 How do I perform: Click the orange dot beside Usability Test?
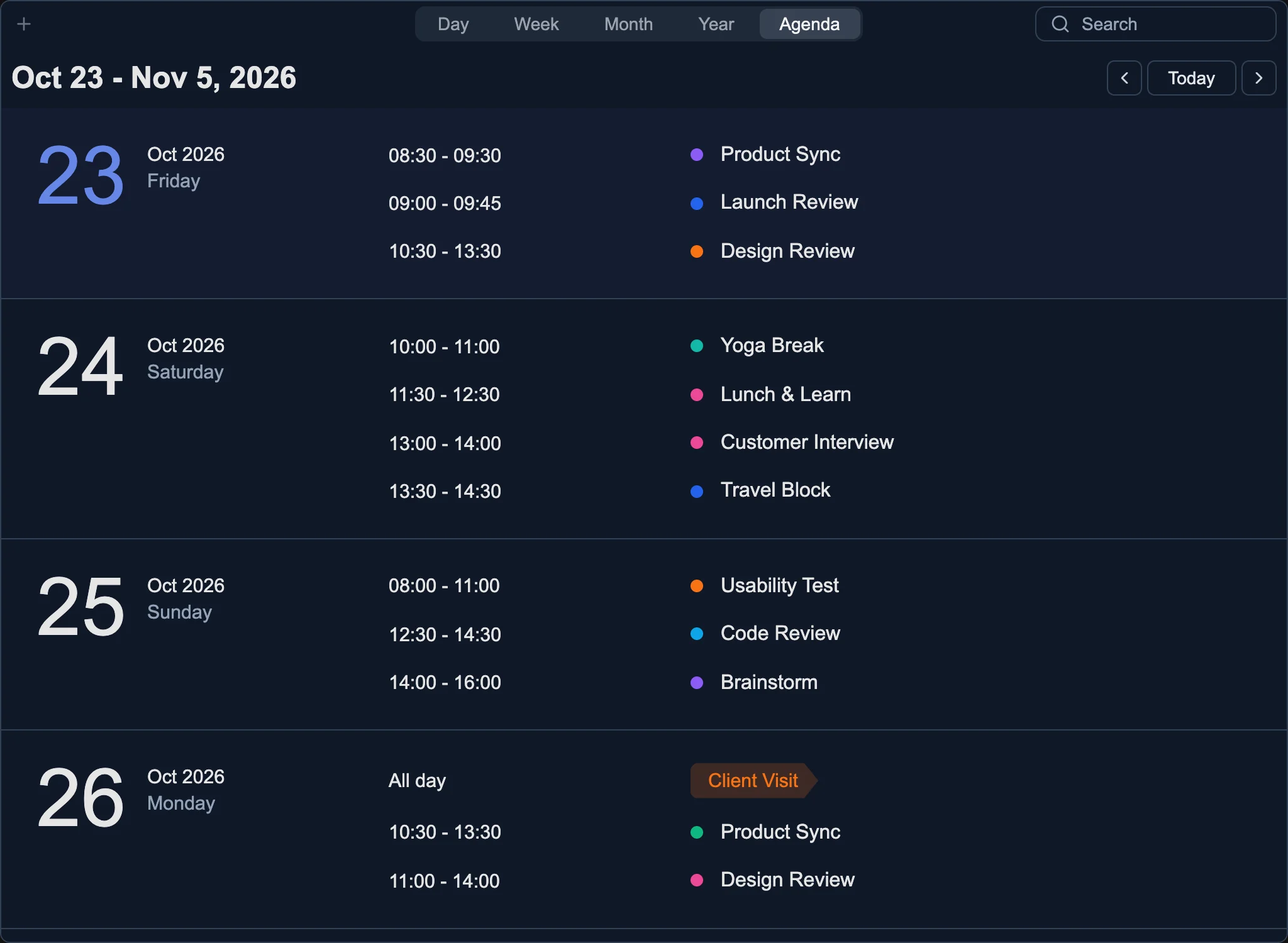pyautogui.click(x=697, y=586)
